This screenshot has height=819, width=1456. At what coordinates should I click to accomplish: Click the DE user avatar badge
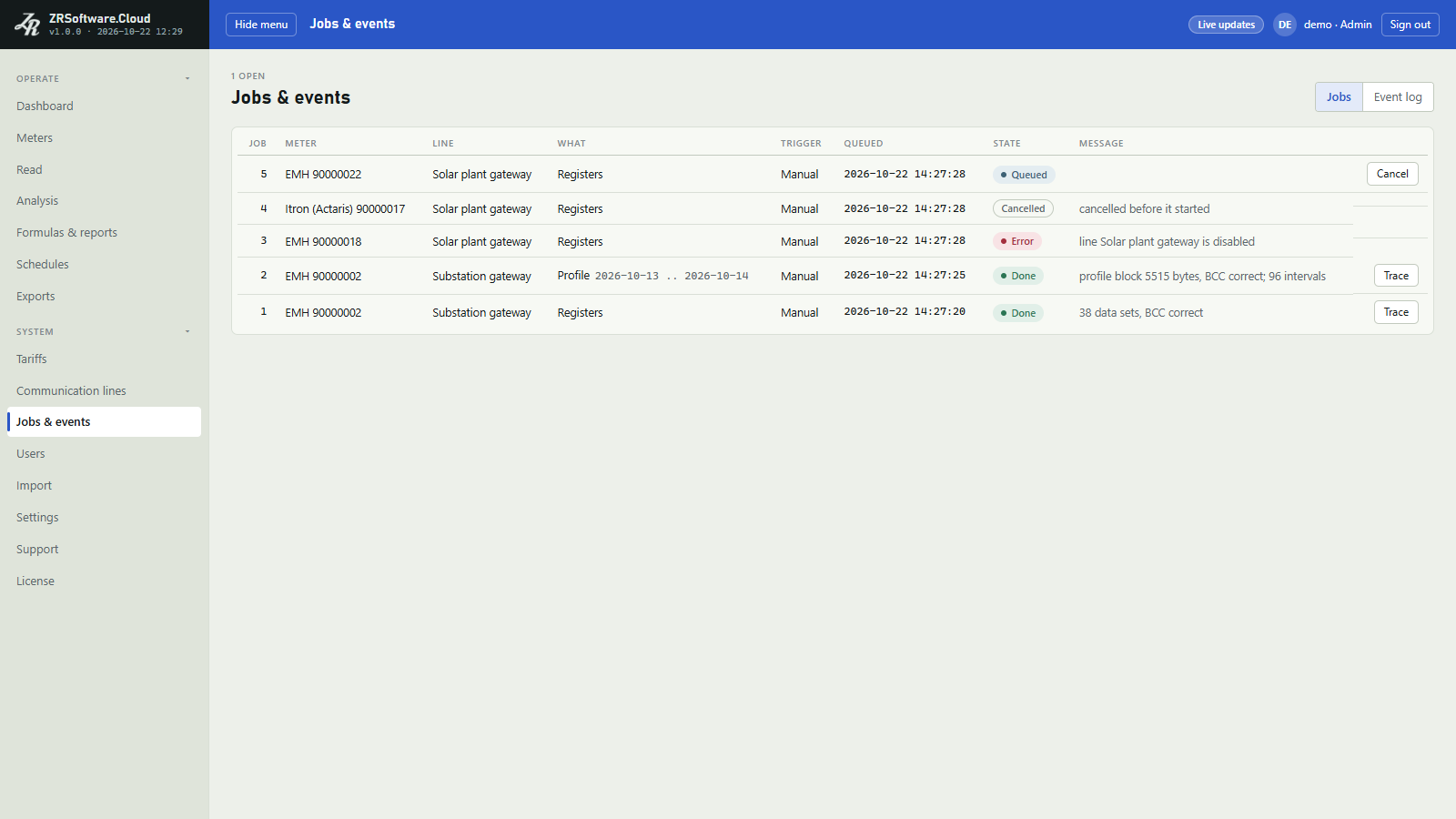(x=1285, y=25)
